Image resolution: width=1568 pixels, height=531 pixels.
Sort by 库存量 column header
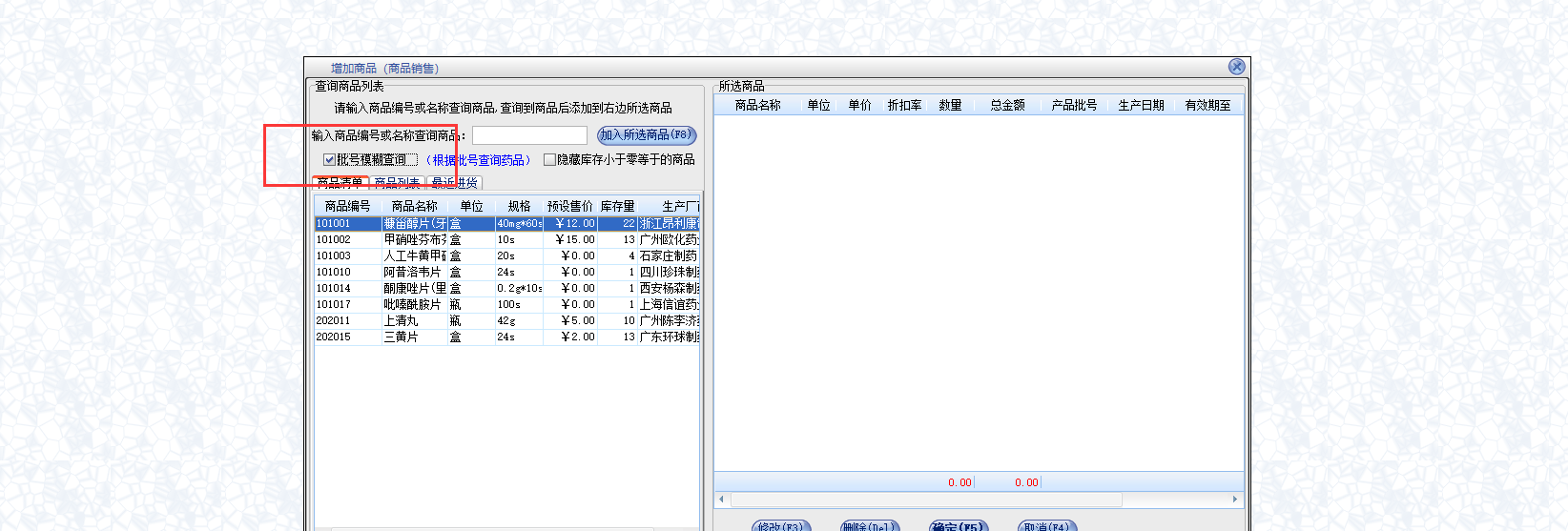click(617, 207)
